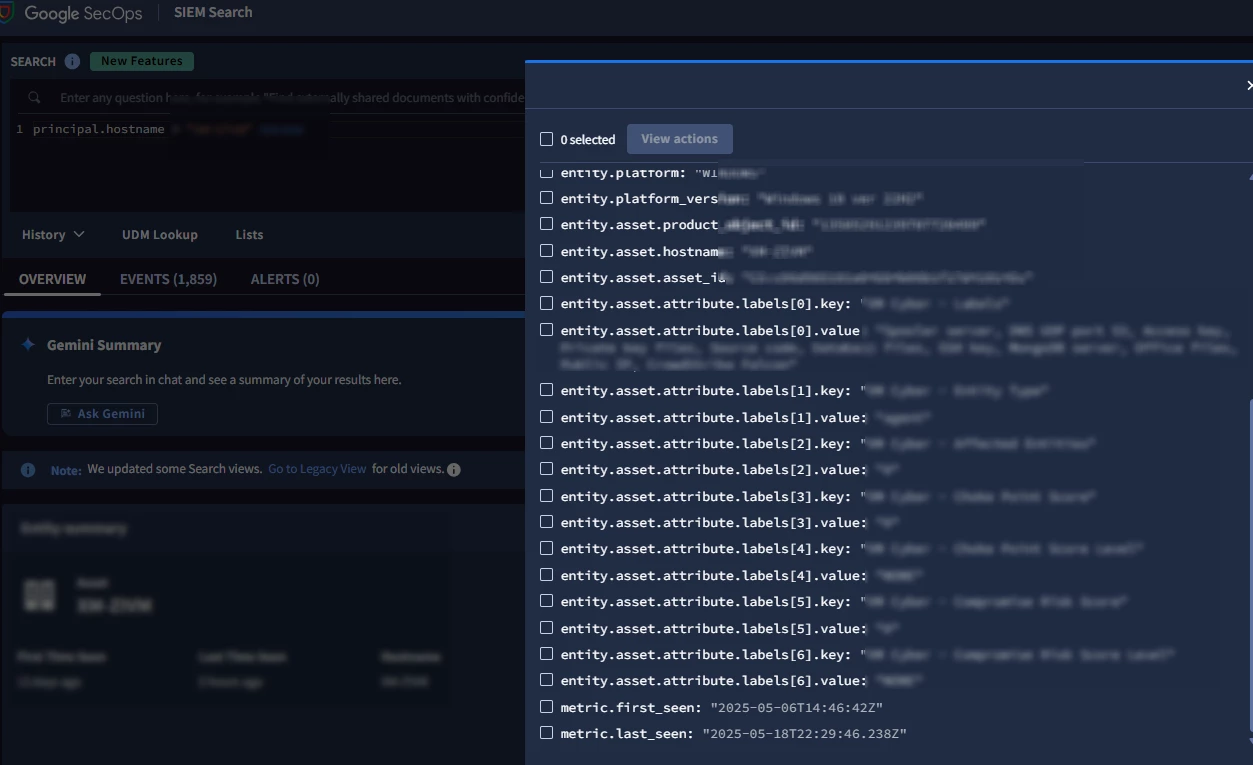Switch to the OVERVIEW tab

(x=52, y=279)
